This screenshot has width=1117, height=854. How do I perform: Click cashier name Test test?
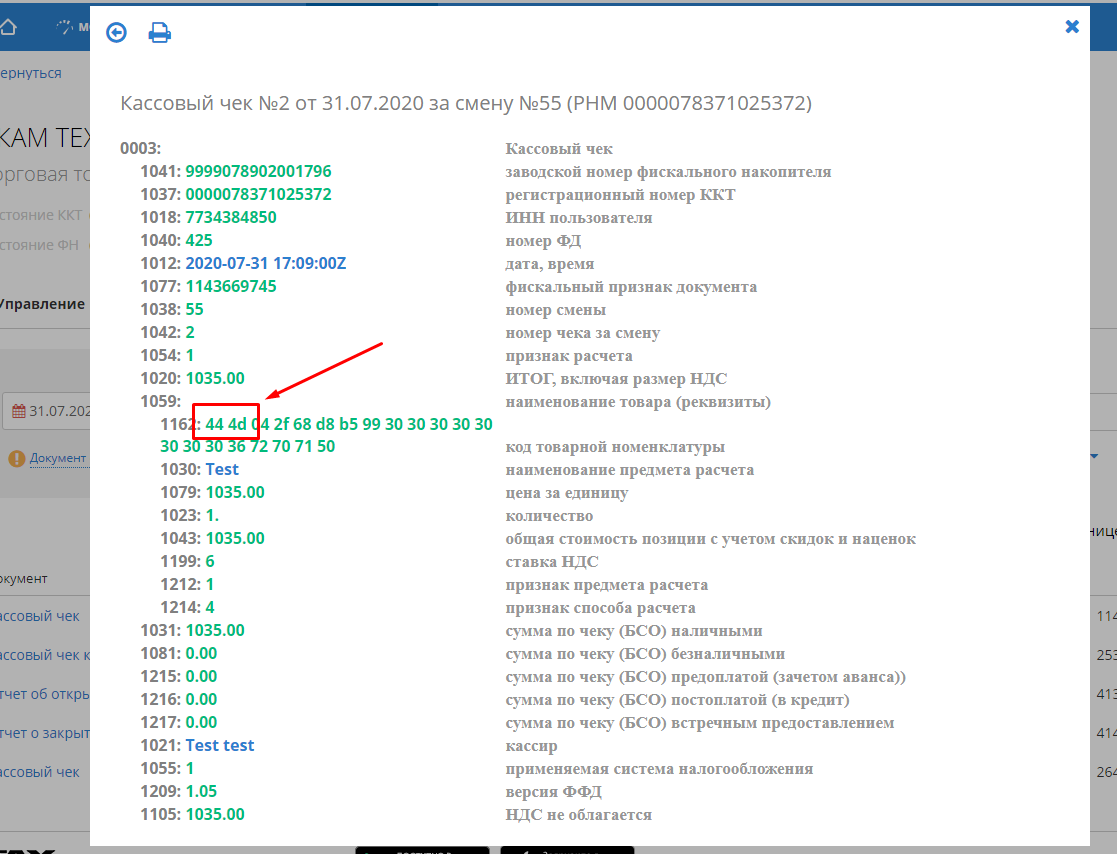[x=220, y=745]
